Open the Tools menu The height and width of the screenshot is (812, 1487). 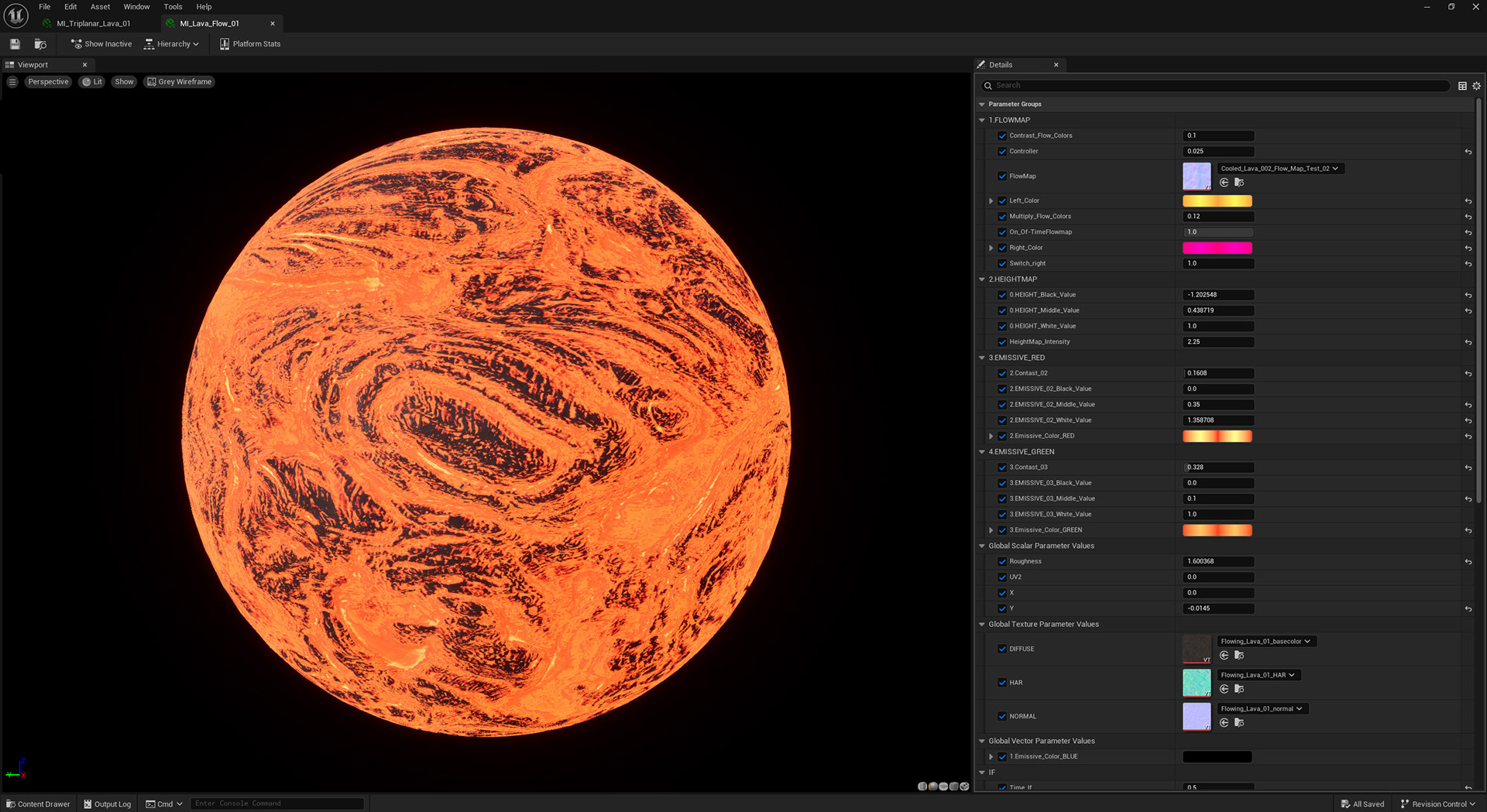coord(173,7)
